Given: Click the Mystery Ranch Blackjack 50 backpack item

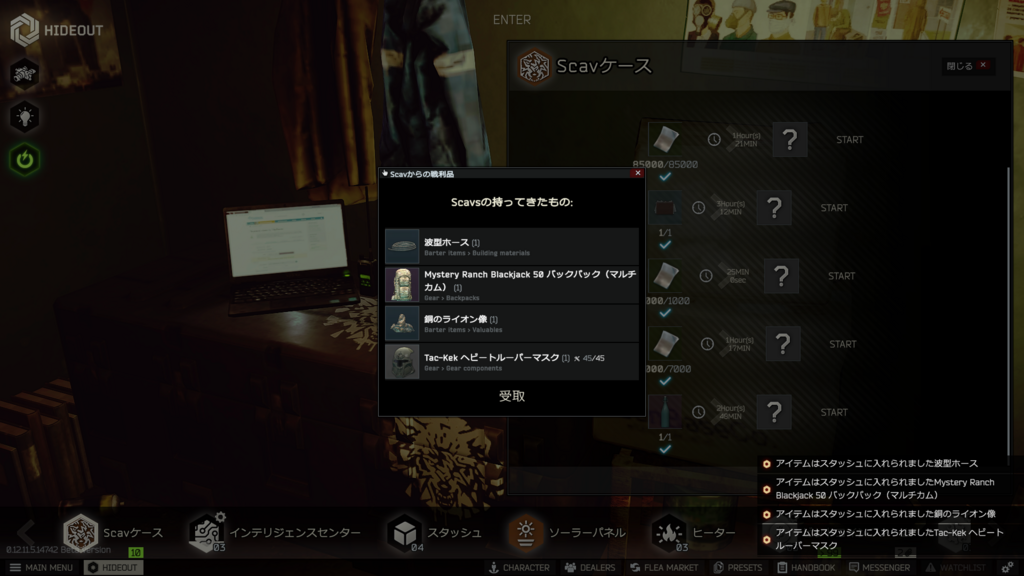Looking at the screenshot, I should click(512, 284).
